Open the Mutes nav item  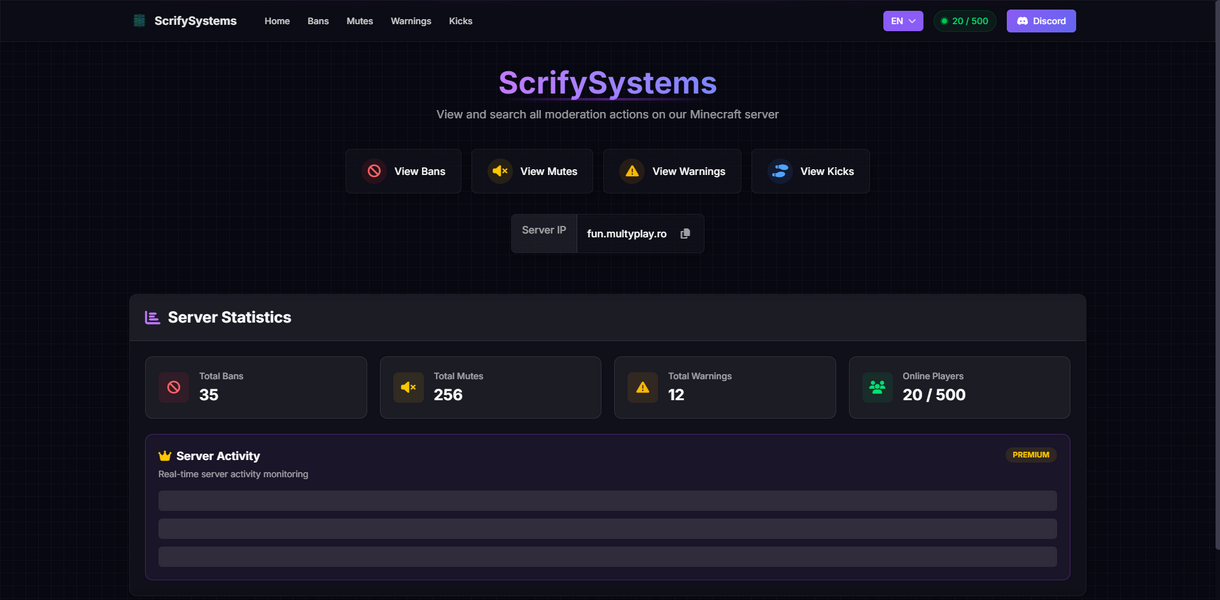(x=360, y=21)
